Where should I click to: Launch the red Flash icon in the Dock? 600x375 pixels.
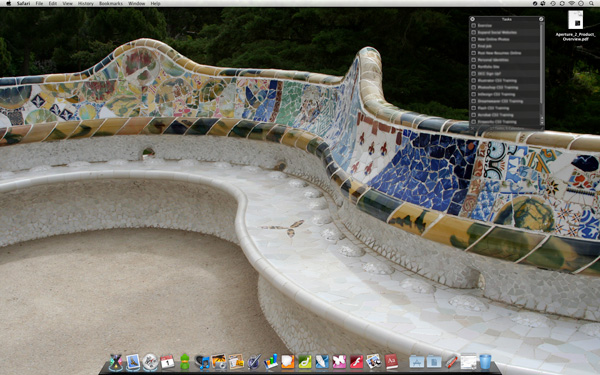[356, 362]
